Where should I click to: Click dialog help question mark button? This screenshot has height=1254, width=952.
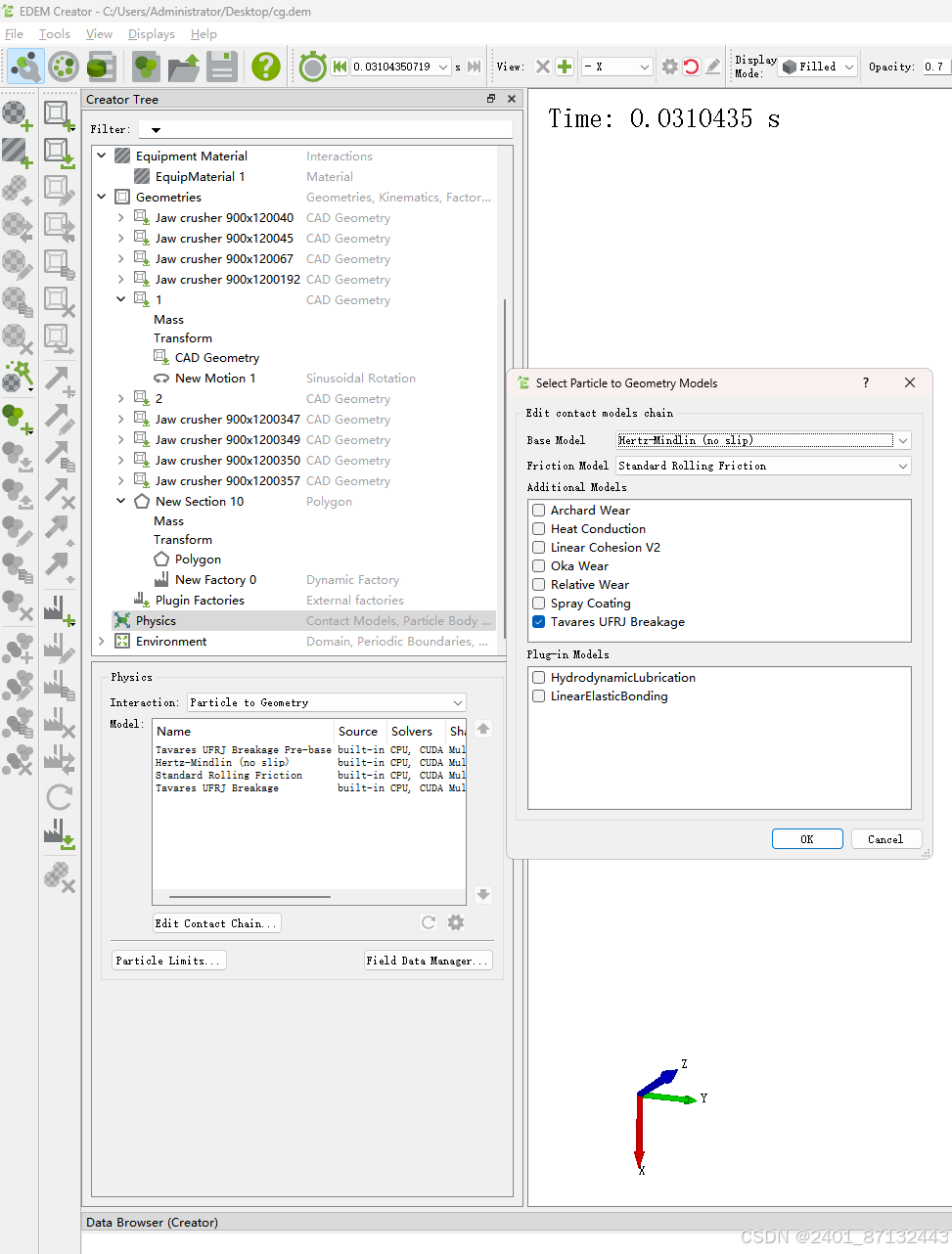coord(866,382)
